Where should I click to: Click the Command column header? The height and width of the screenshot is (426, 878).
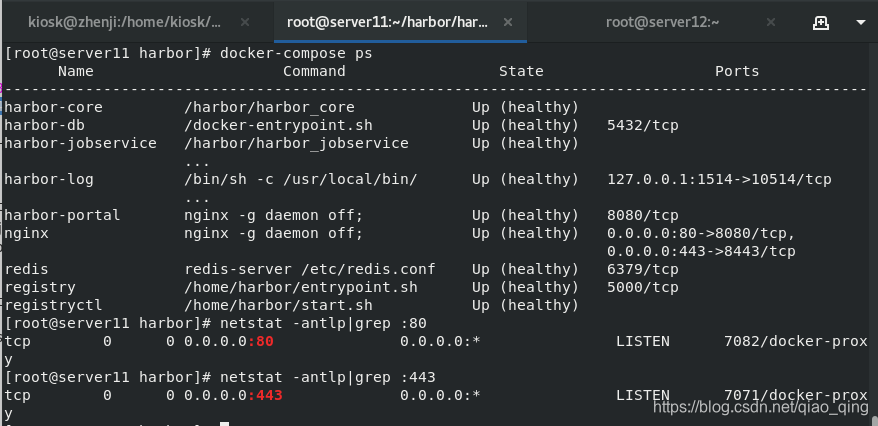(314, 72)
